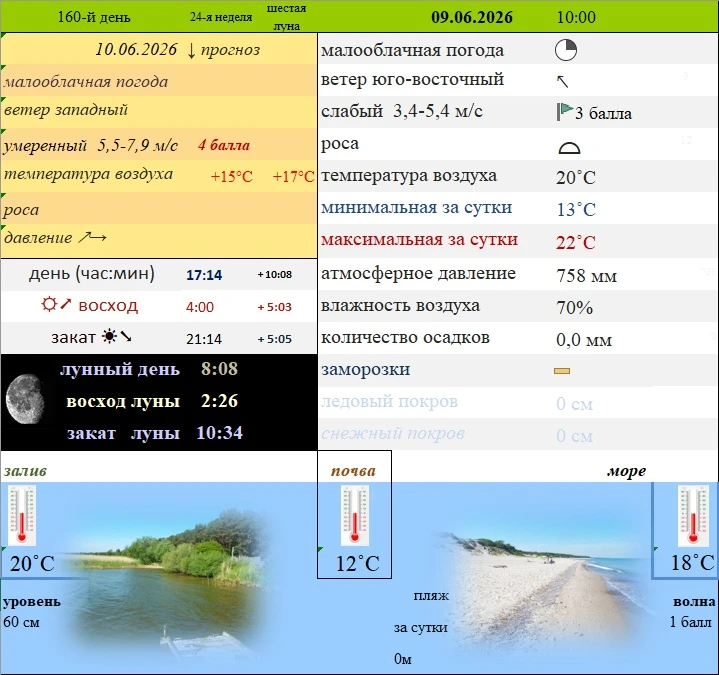The image size is (719, 675).
Task: Click the 'почва' heading
Action: [354, 471]
